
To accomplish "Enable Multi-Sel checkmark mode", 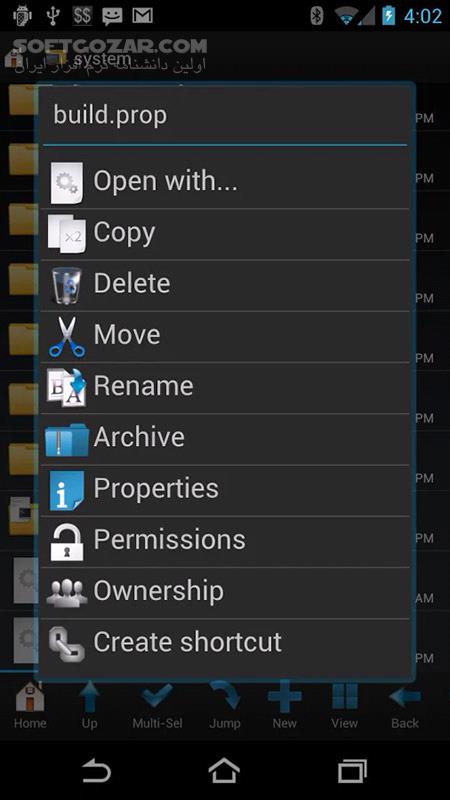I will (157, 707).
